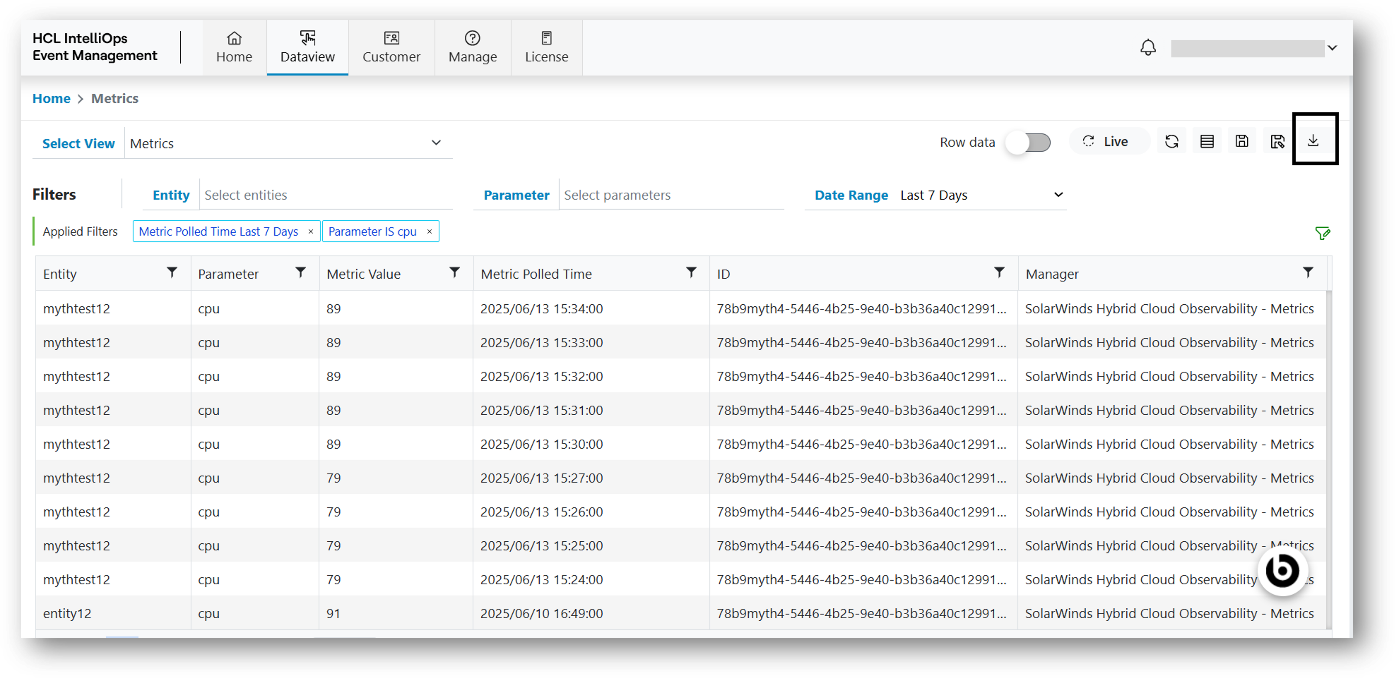1396x678 pixels.
Task: Remove the Parameter IS cpu filter
Action: [x=429, y=232]
